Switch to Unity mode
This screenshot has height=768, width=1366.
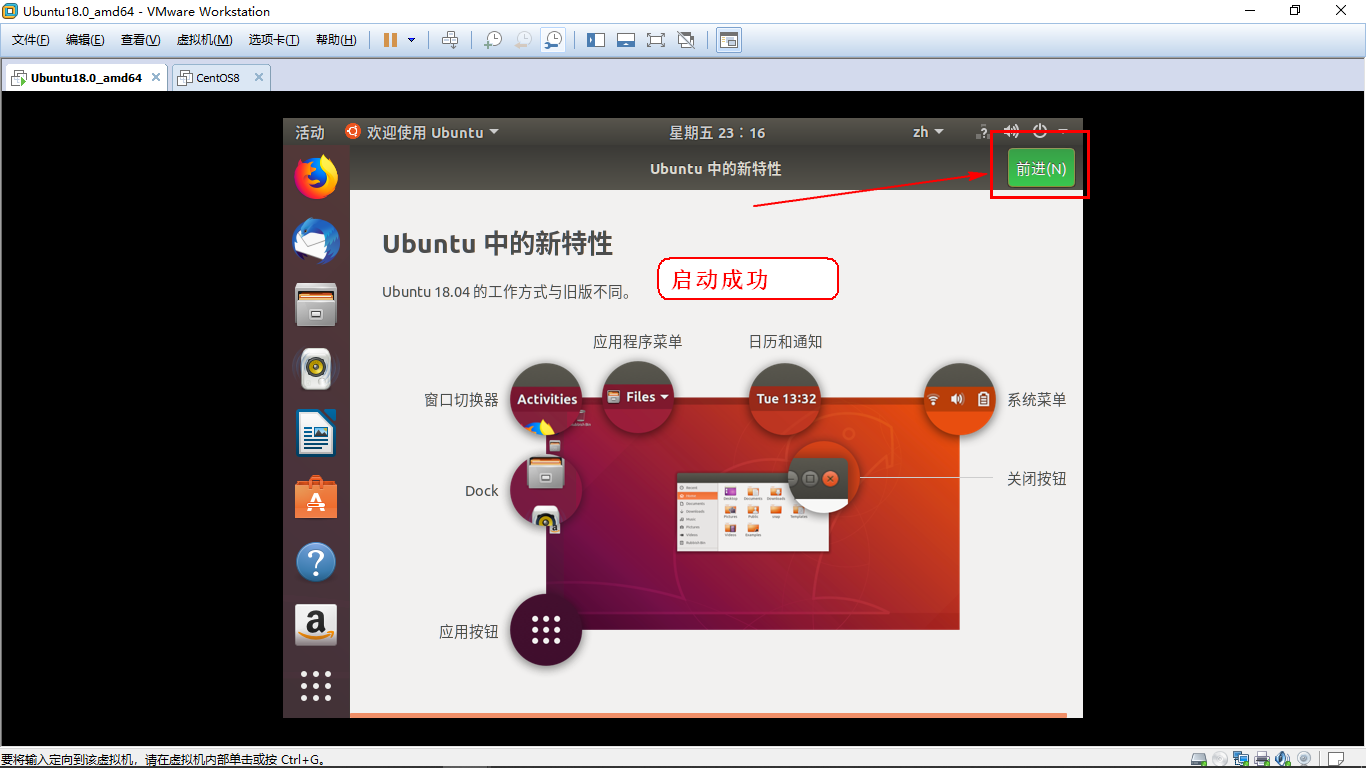tap(686, 40)
